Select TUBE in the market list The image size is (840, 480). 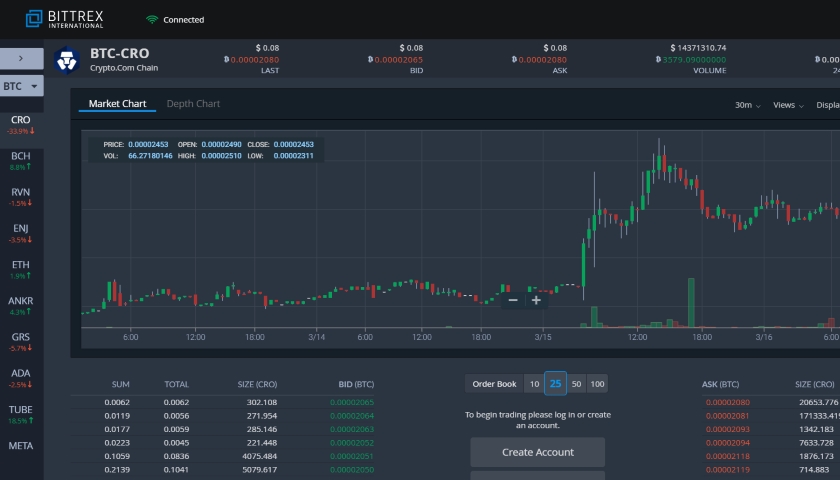coord(21,414)
